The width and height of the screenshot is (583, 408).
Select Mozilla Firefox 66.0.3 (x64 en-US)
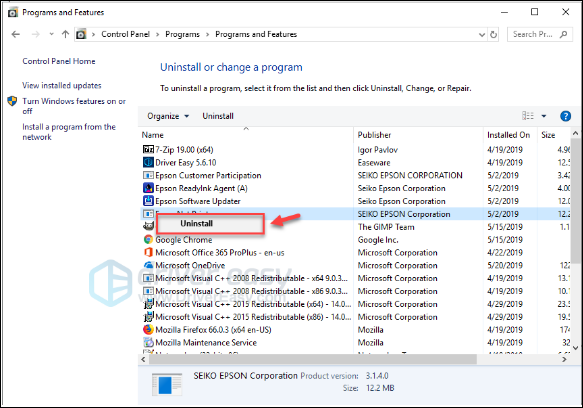pyautogui.click(x=213, y=330)
